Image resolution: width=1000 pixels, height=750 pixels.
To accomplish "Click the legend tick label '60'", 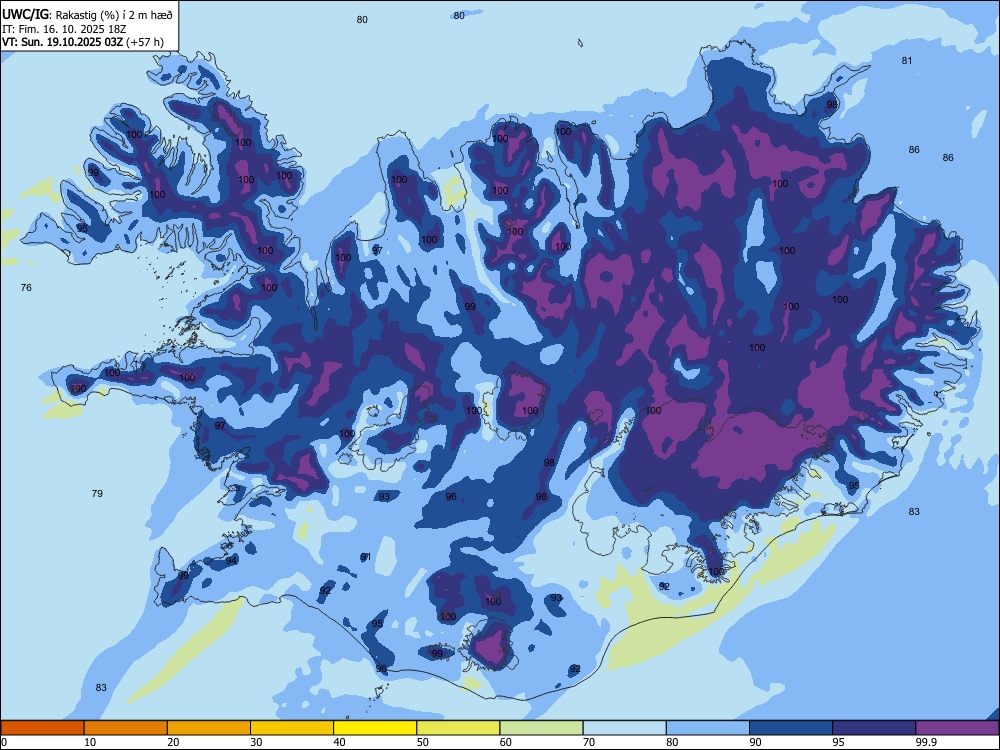I will click(506, 742).
